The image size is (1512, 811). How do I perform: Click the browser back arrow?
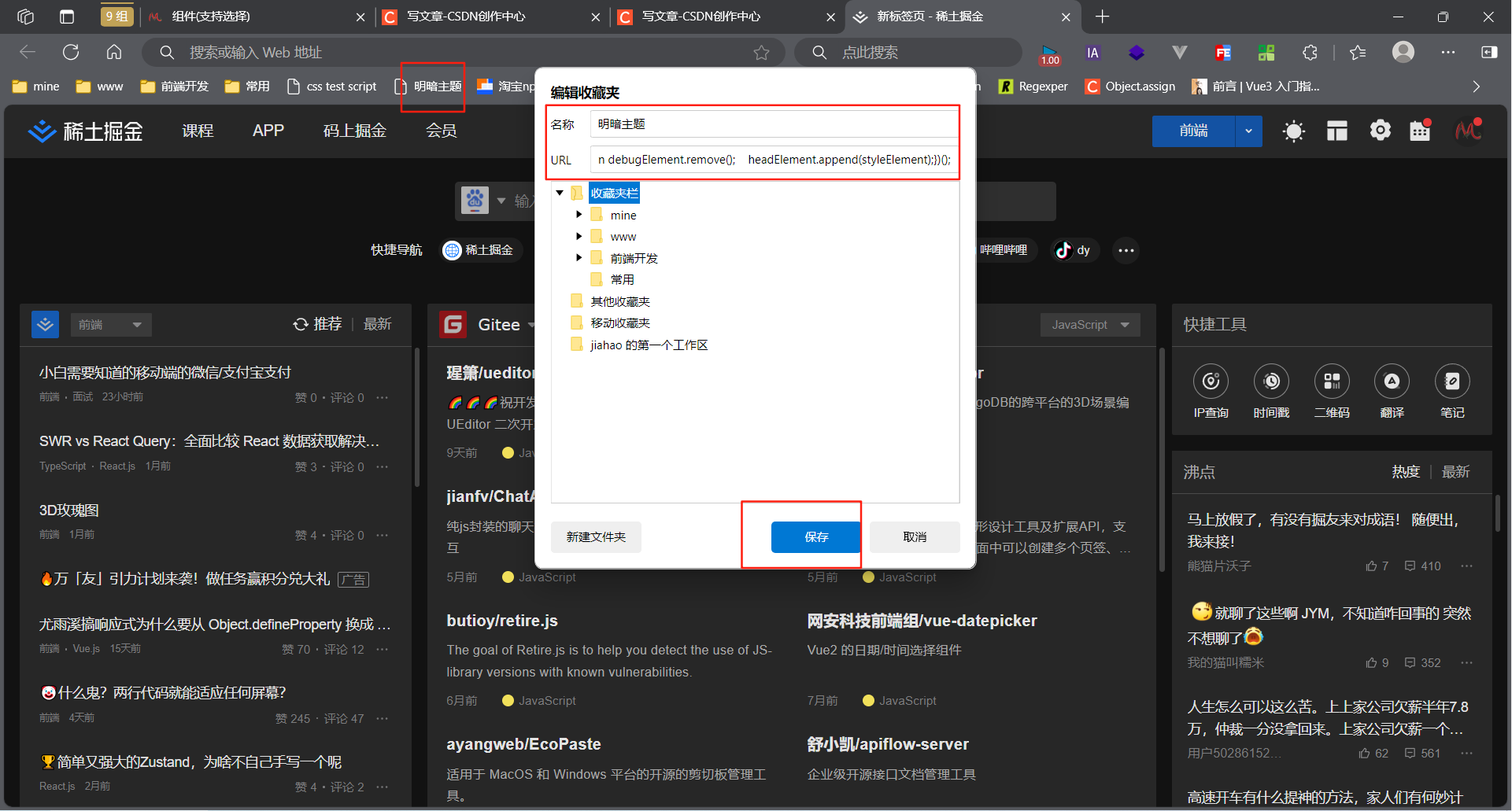pyautogui.click(x=28, y=52)
